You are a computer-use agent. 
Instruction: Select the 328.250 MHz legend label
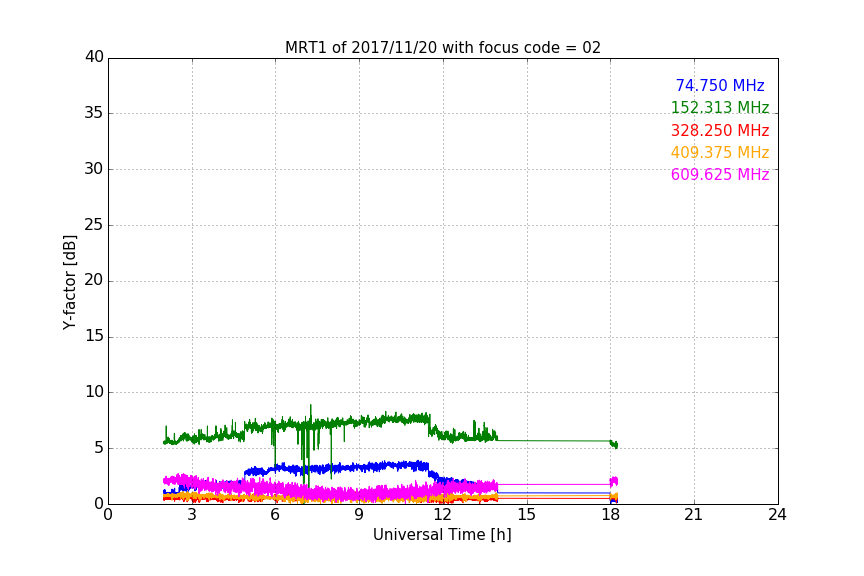tap(720, 131)
